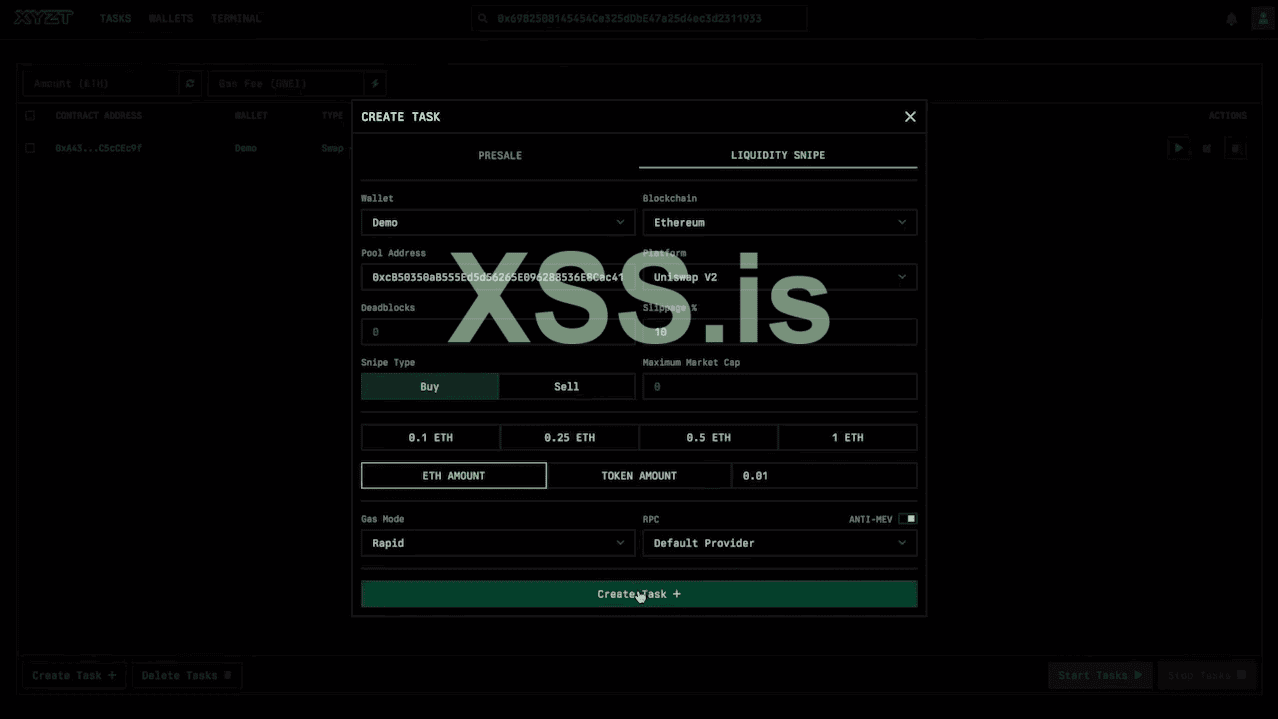Click the Demo wallet cell in task row

tap(245, 148)
